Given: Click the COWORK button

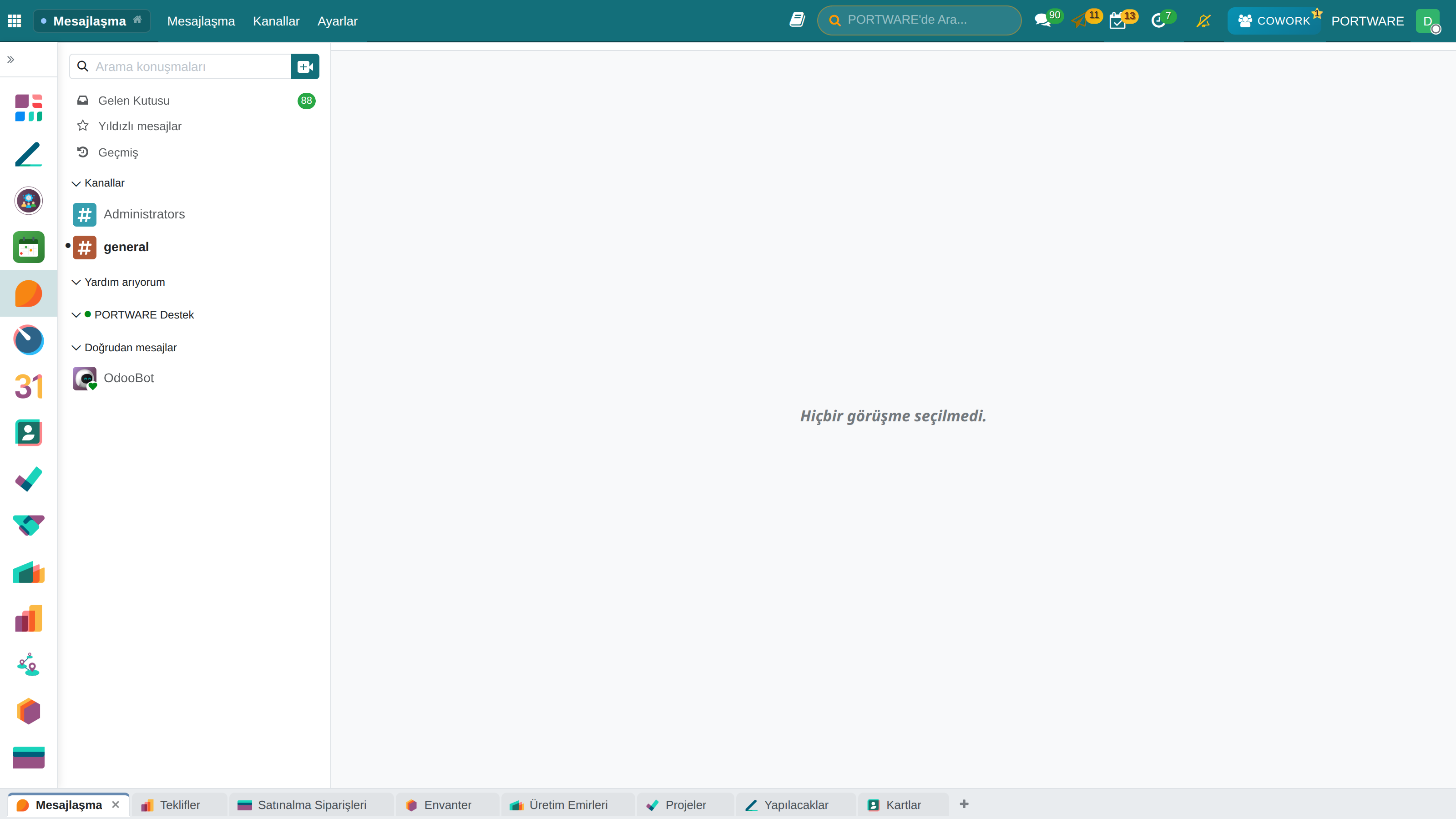Looking at the screenshot, I should click(1274, 21).
